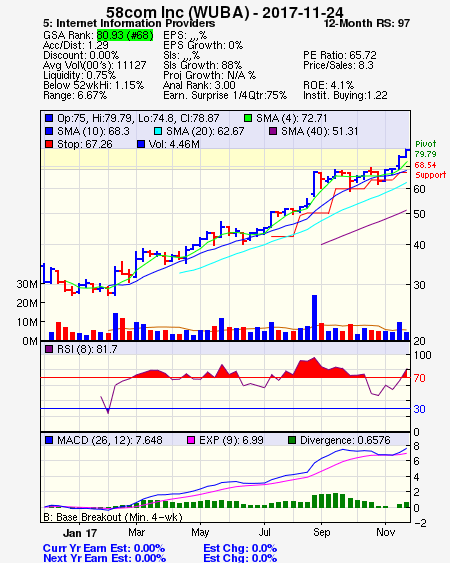
Task: Click the green Pivot 79.79 label
Action: pos(426,149)
